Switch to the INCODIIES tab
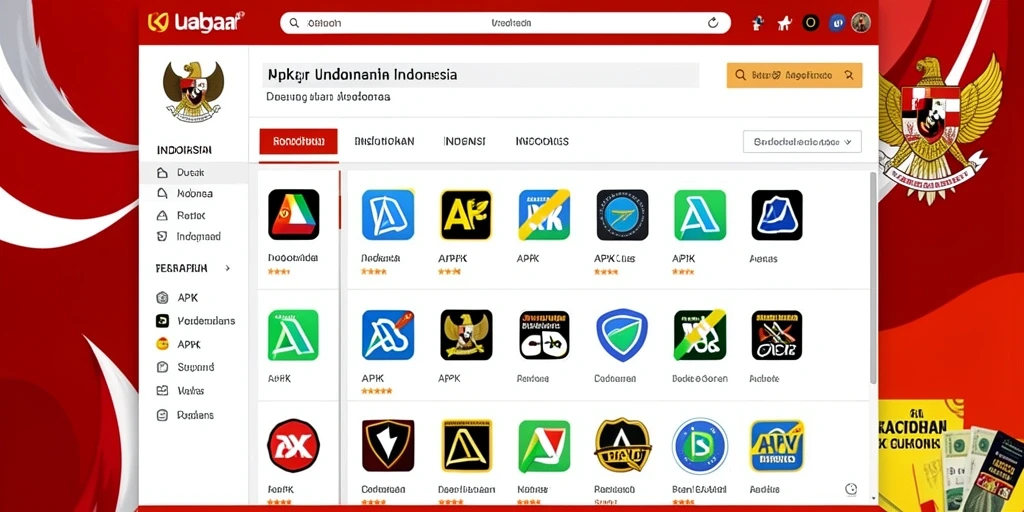This screenshot has height=512, width=1024. (542, 141)
